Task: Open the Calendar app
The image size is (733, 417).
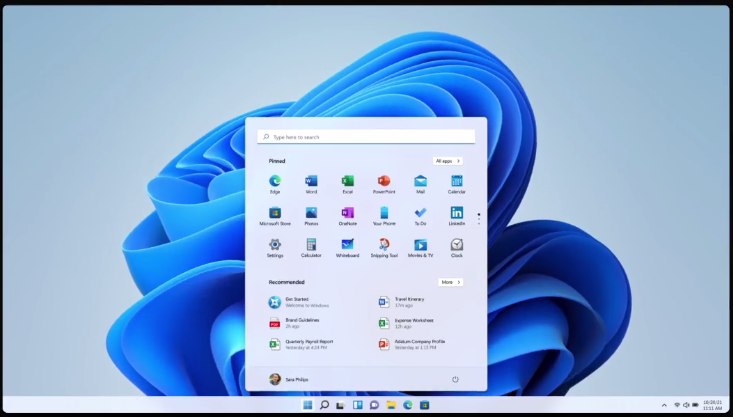Action: tap(457, 184)
